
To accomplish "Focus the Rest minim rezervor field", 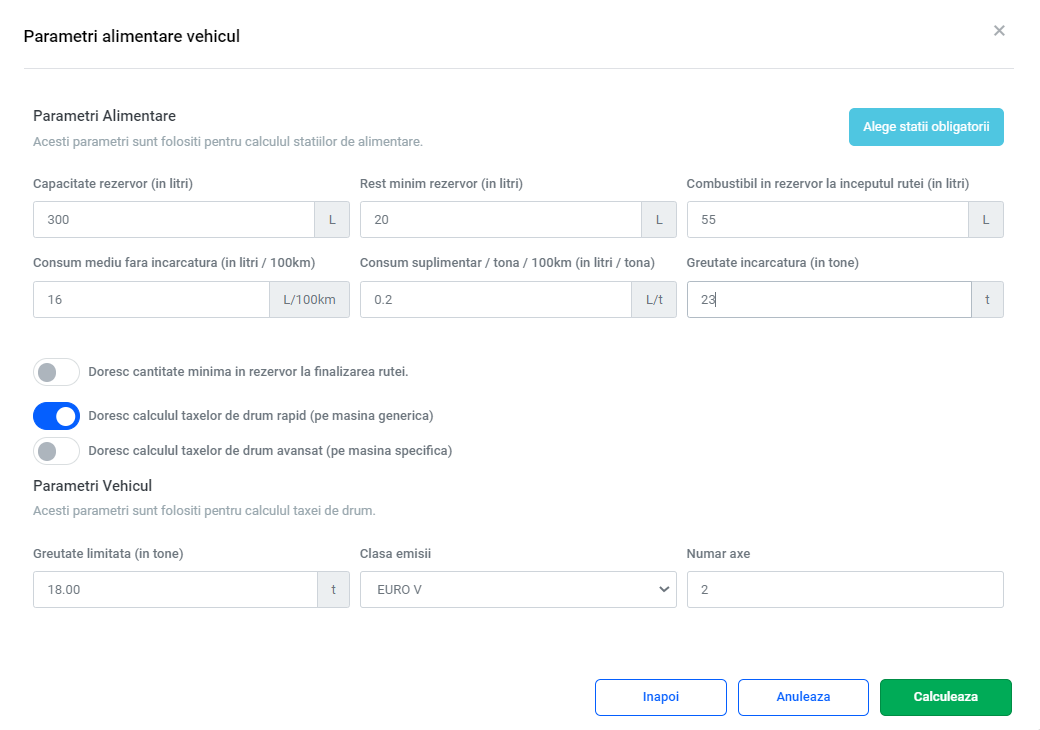I will pyautogui.click(x=500, y=220).
